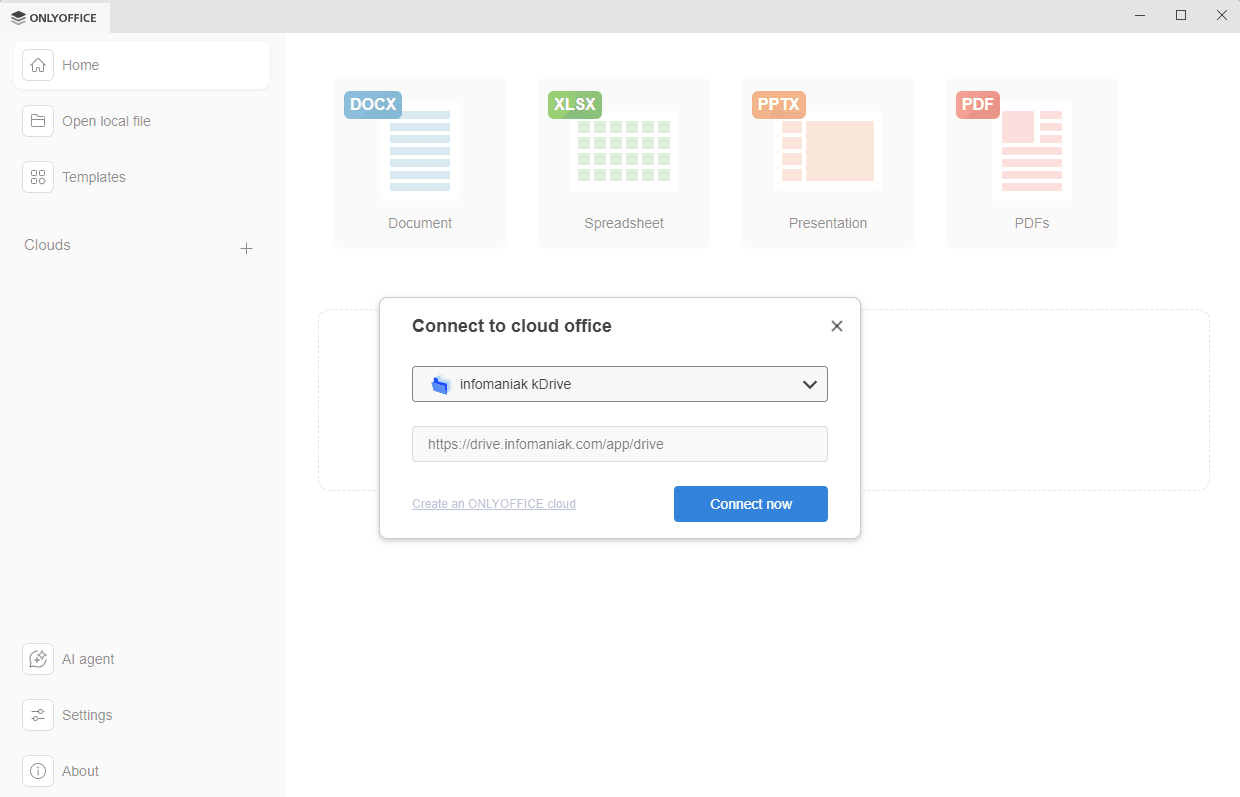This screenshot has width=1240, height=797.
Task: Create a new DOCX Document
Action: coord(420,163)
